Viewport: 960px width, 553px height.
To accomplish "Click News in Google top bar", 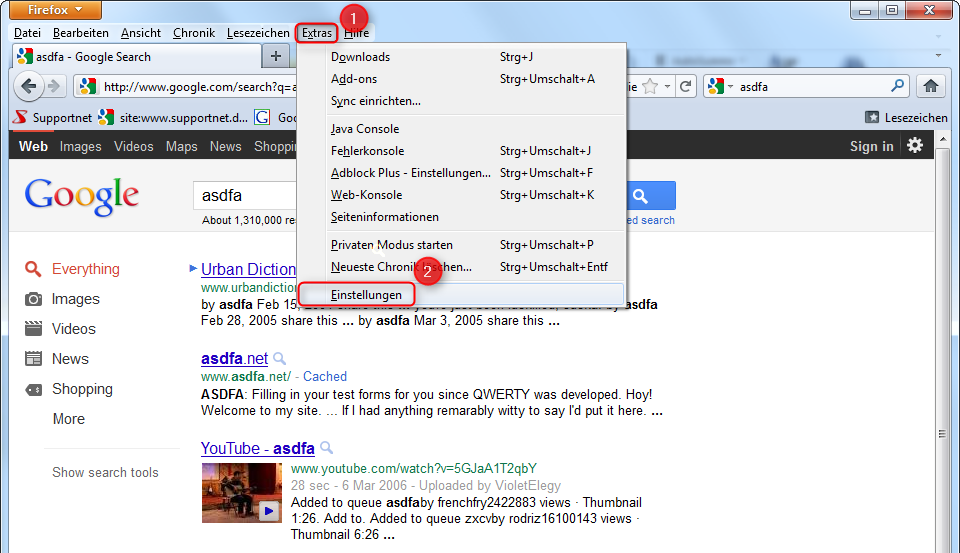I will (x=225, y=146).
